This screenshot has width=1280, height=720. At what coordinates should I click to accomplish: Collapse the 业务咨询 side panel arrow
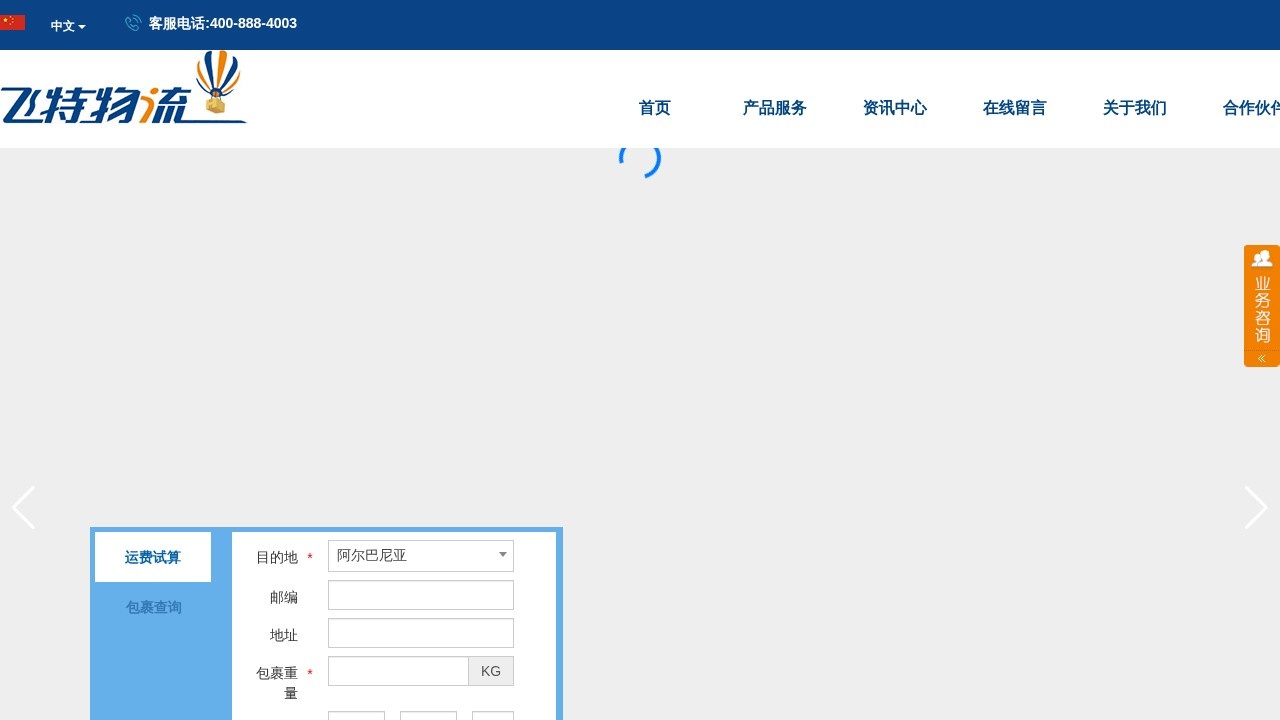click(x=1262, y=358)
